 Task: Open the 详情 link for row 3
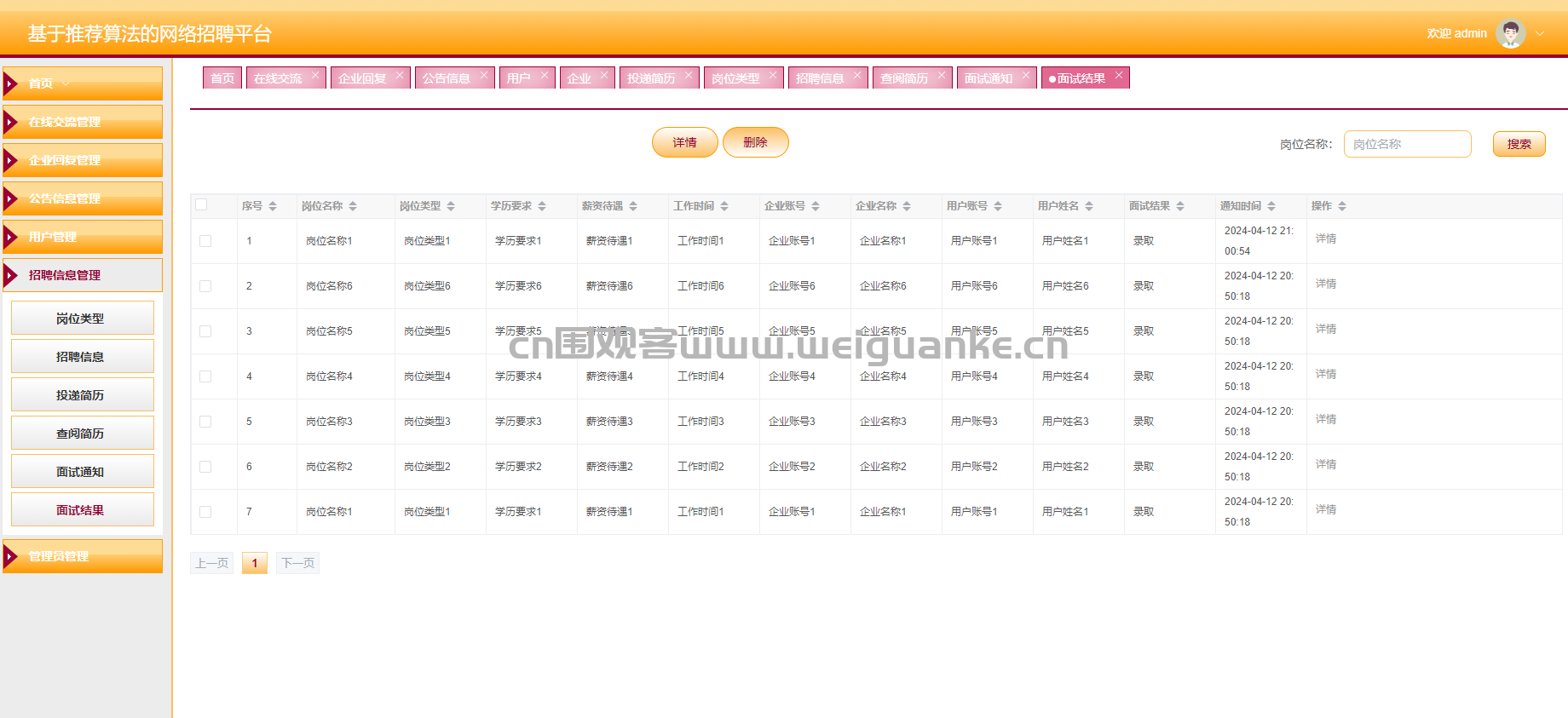pos(1325,329)
